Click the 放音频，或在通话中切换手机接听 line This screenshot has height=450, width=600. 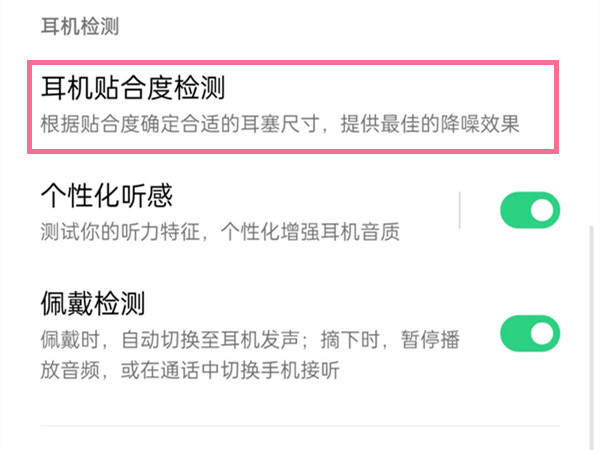[x=190, y=370]
